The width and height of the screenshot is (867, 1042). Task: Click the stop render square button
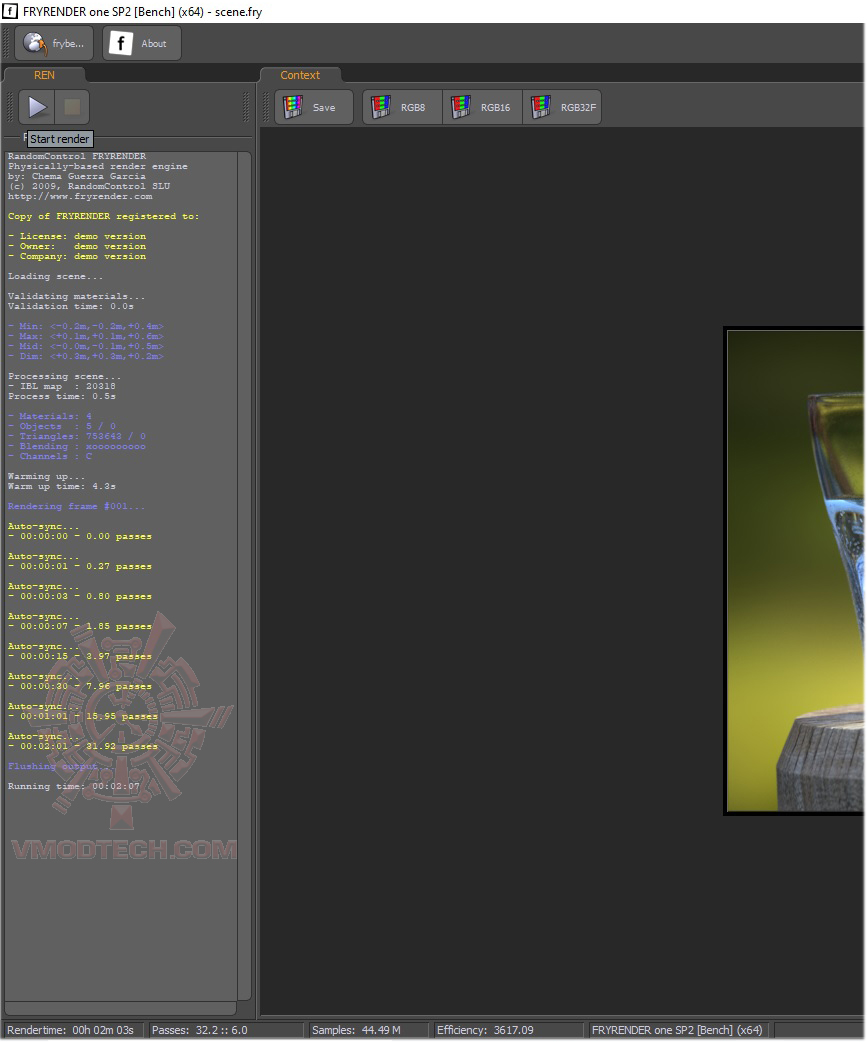[x=72, y=107]
